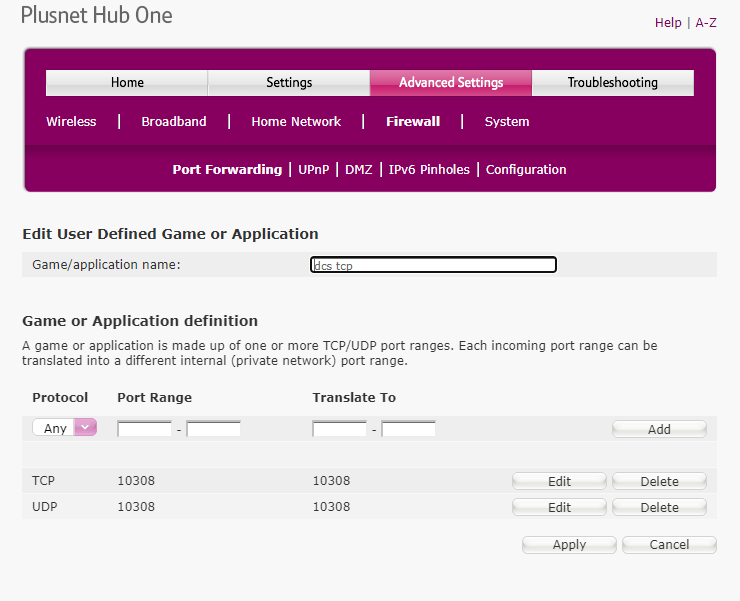Screen dimensions: 740x601
Task: Select the Advanced Settings tab
Action: [x=451, y=83]
